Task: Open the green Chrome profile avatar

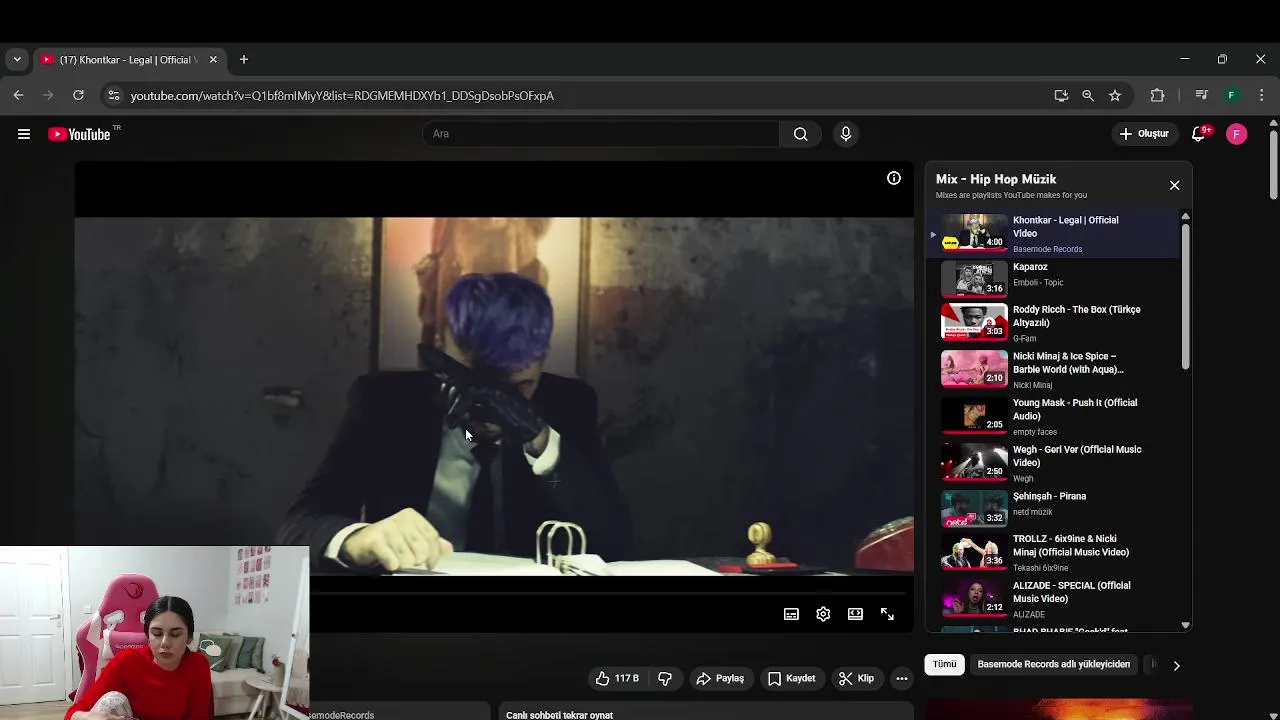Action: (1231, 95)
